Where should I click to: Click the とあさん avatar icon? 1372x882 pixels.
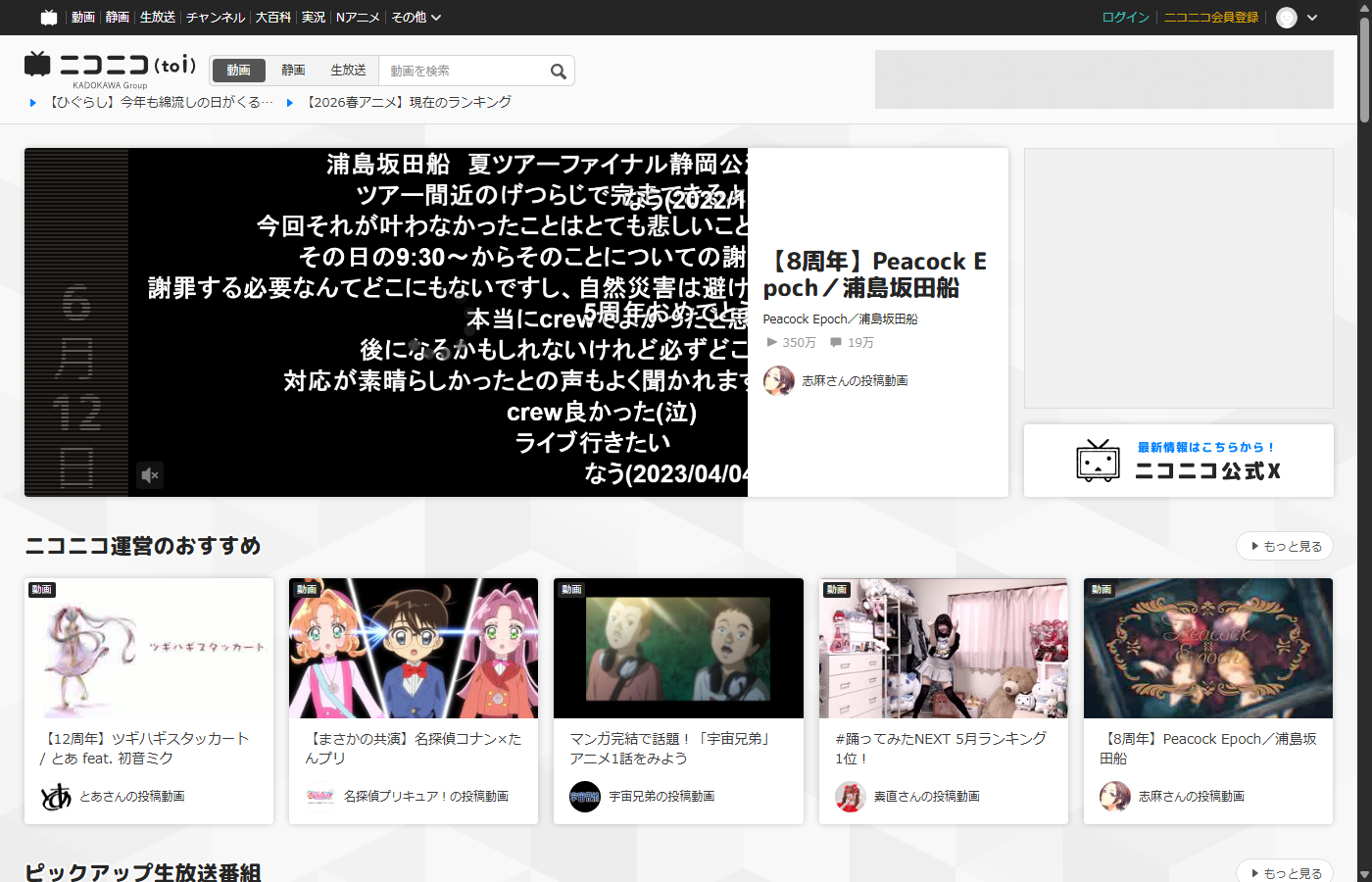[x=56, y=797]
